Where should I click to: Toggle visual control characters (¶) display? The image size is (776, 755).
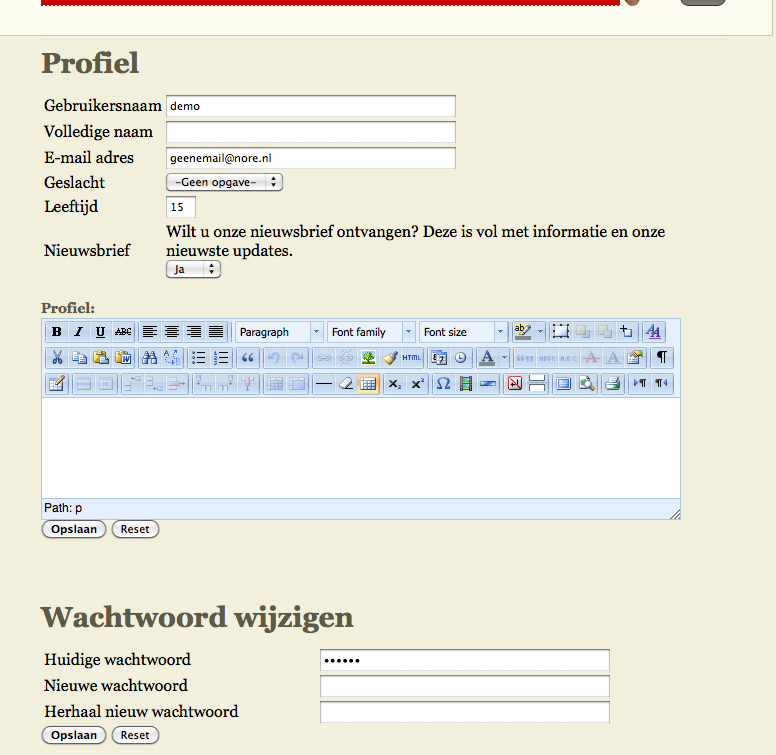[x=662, y=358]
